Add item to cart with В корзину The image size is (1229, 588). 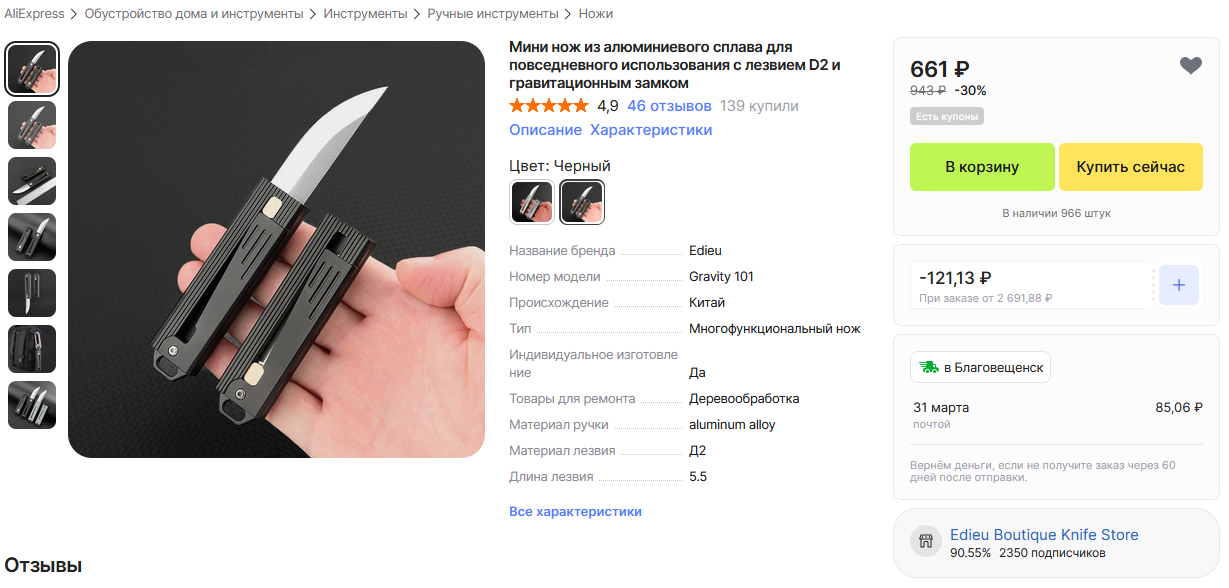tap(982, 167)
